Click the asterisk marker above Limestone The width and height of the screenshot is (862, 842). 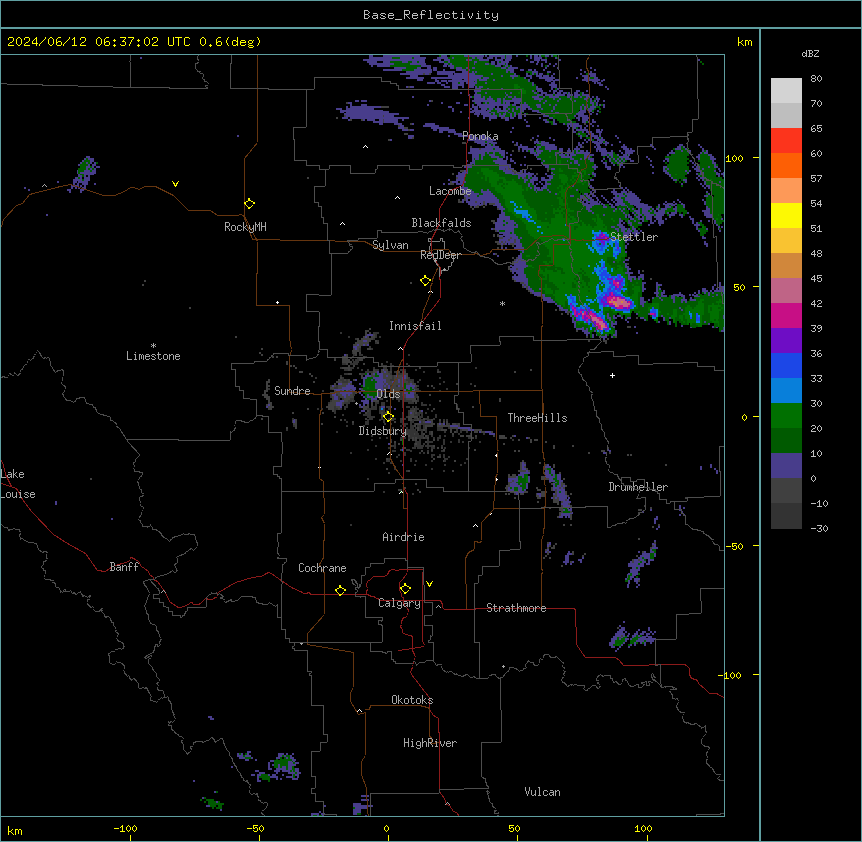point(153,346)
